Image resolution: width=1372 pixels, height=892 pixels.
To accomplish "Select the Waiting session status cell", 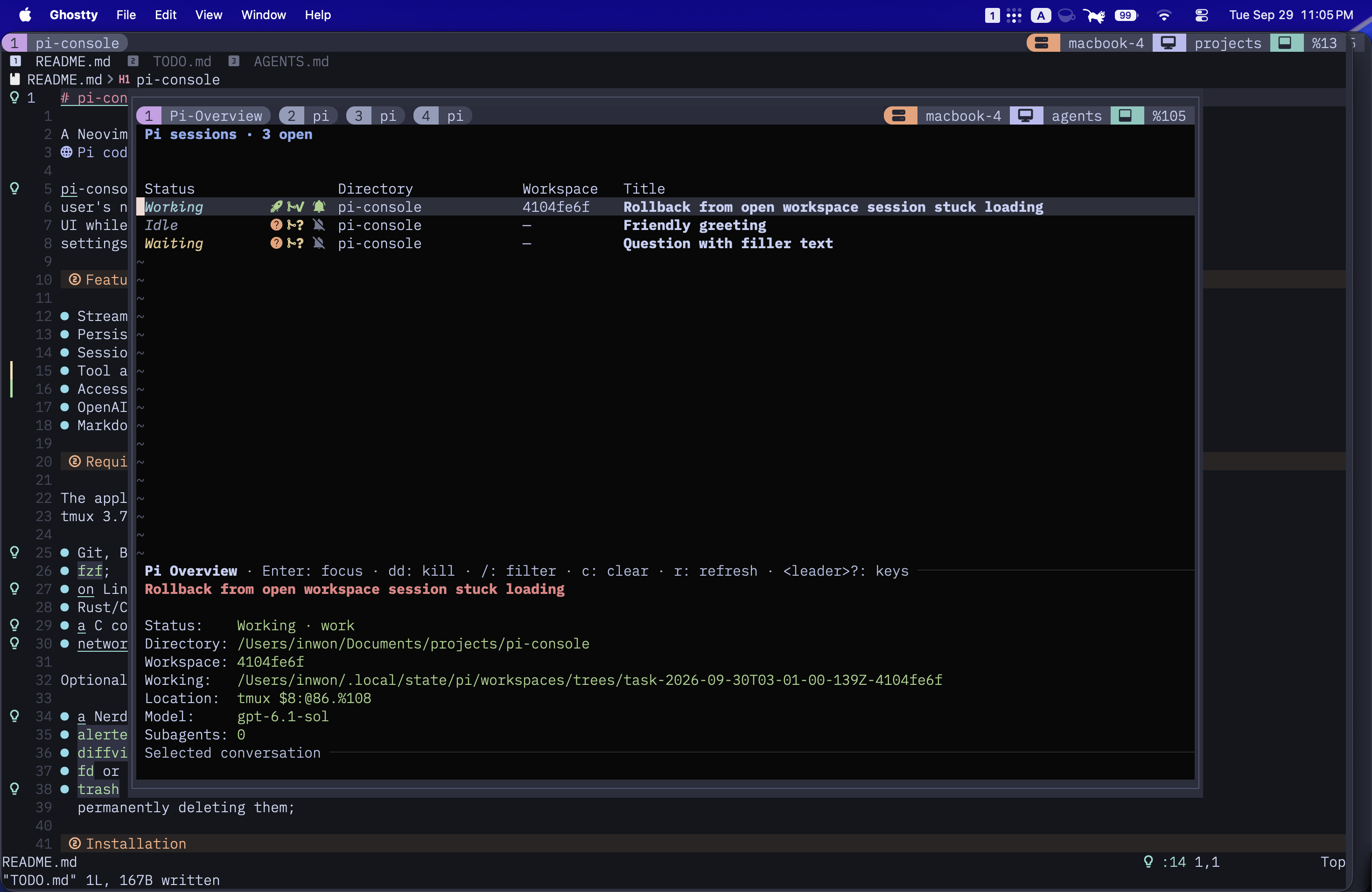I will click(x=174, y=243).
